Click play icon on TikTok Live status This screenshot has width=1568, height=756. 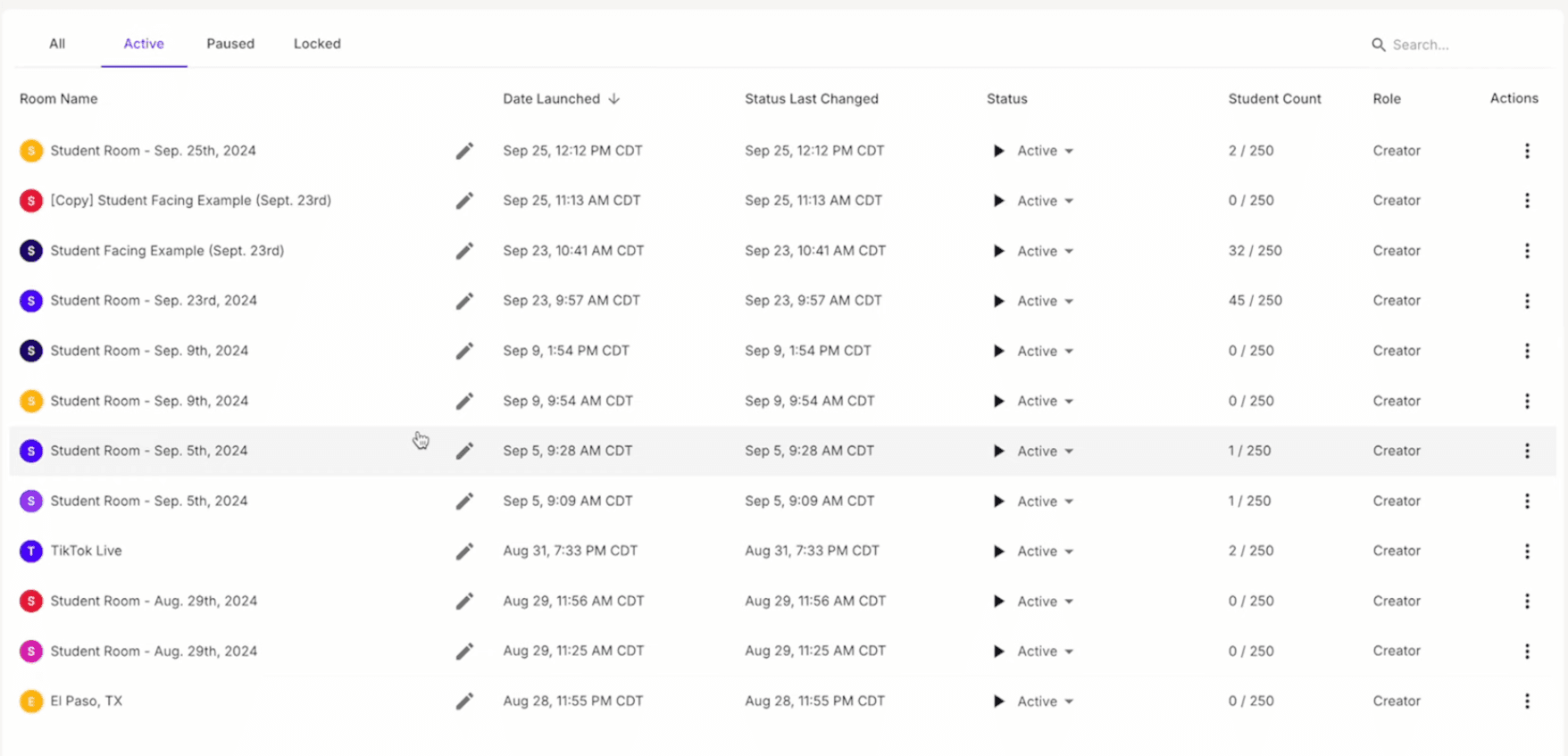(999, 552)
